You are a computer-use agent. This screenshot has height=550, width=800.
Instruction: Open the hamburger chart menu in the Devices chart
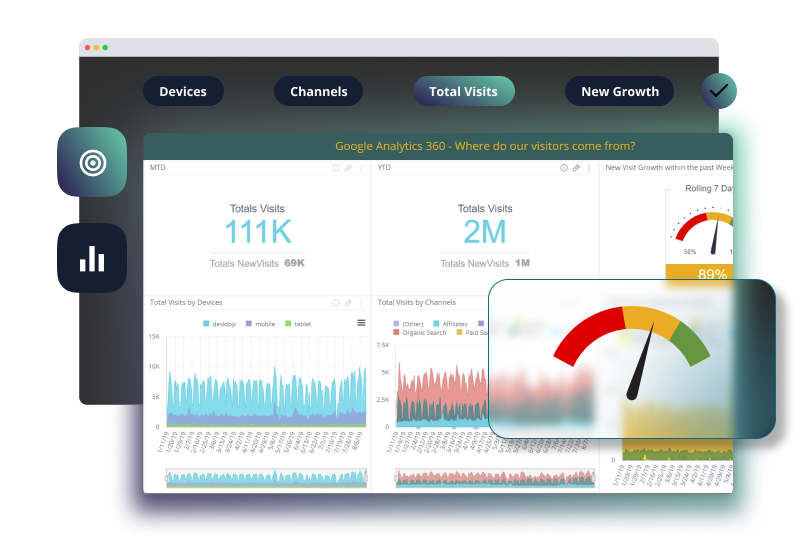click(361, 322)
